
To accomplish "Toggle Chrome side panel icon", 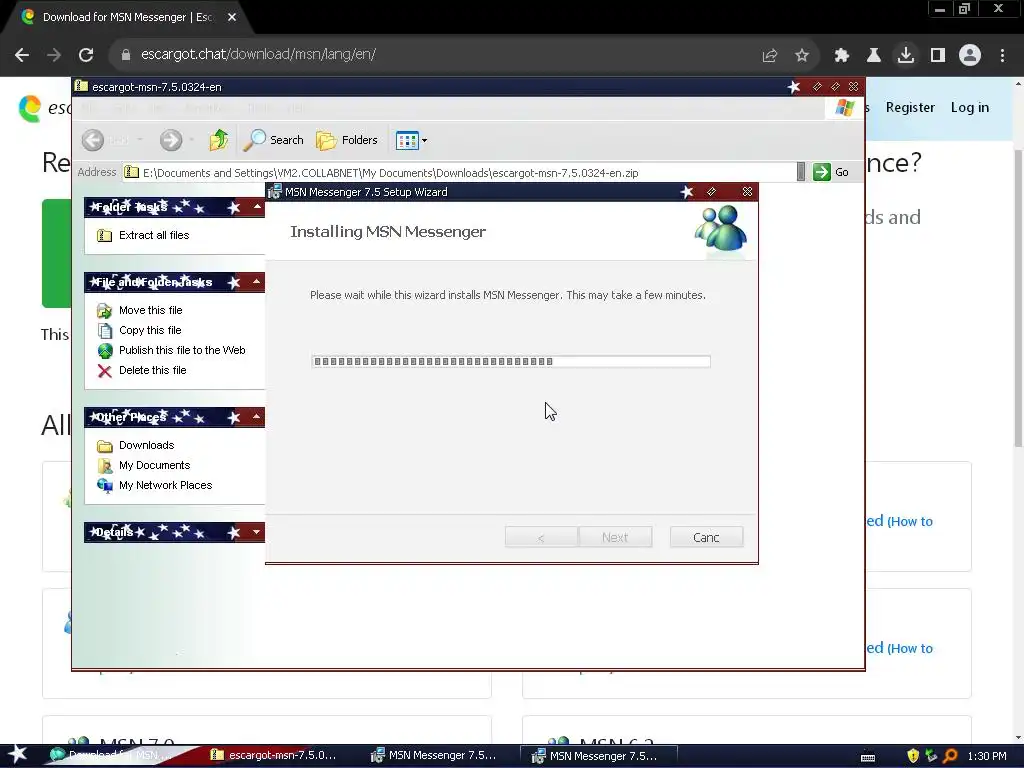I will 938,56.
